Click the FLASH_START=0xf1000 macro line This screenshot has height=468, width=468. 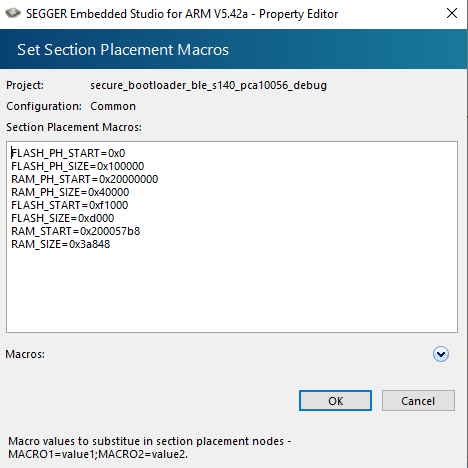click(x=70, y=205)
